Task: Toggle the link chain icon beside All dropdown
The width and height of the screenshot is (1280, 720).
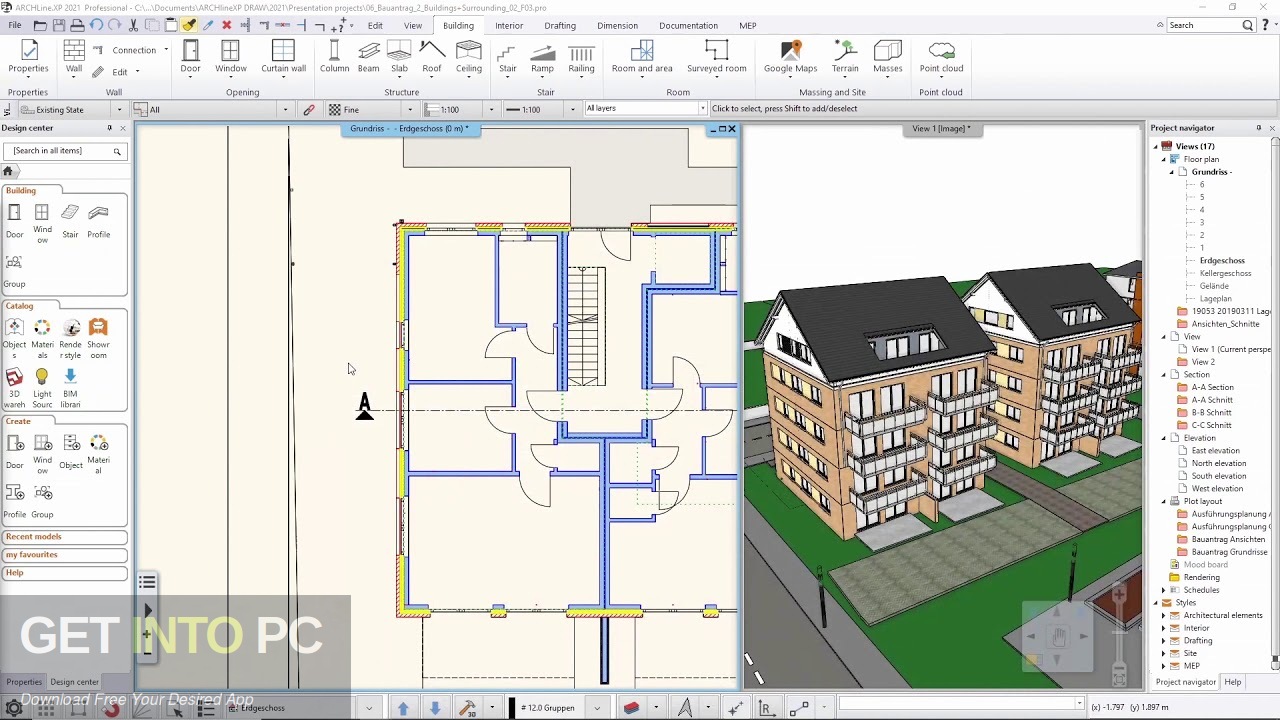Action: pyautogui.click(x=309, y=110)
